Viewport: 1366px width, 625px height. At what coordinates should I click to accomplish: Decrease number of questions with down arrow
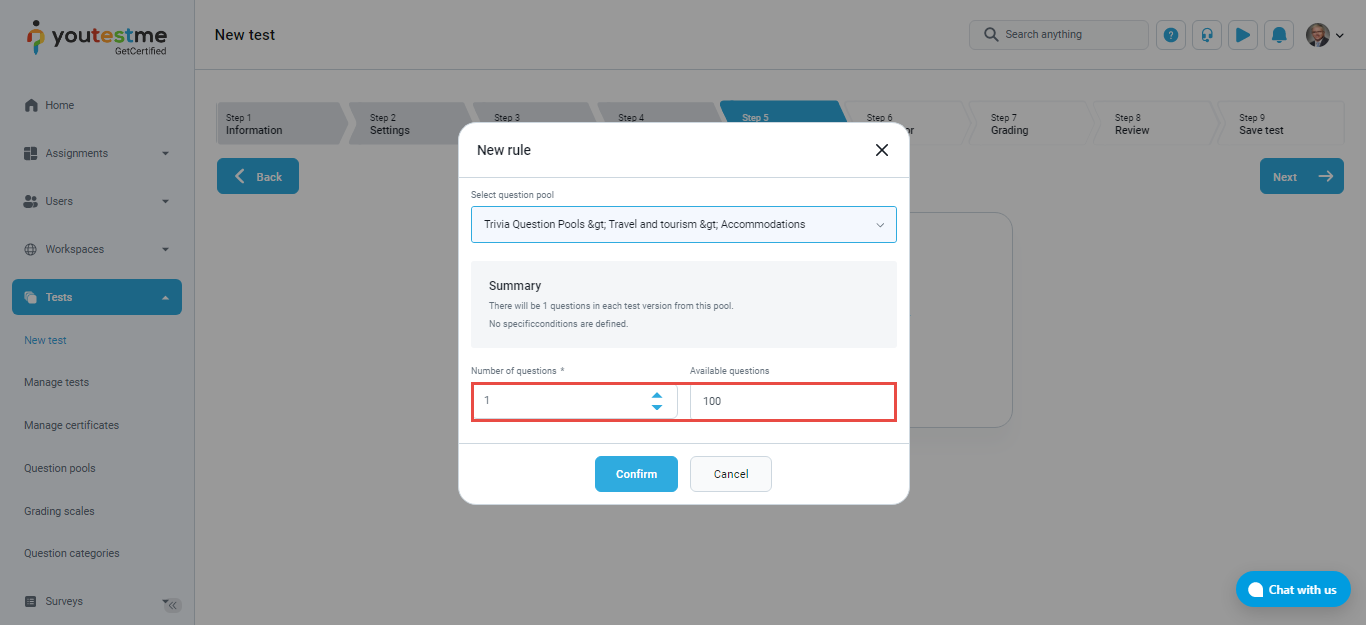point(657,408)
